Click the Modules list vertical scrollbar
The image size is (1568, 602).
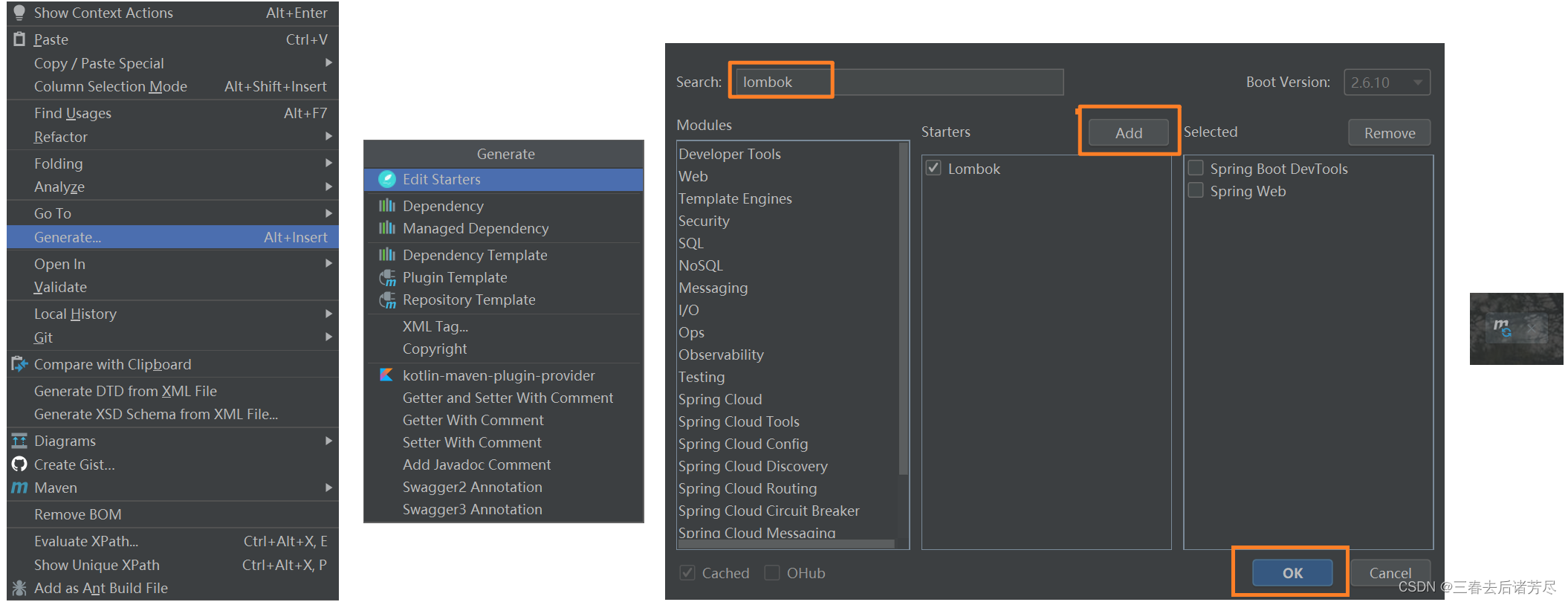coord(904,308)
